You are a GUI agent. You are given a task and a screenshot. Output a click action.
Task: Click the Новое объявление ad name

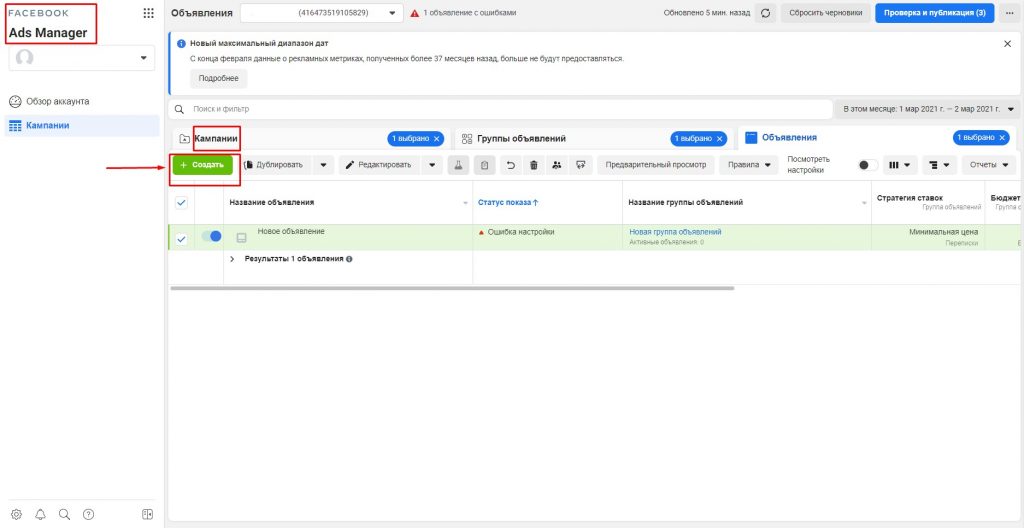point(291,231)
